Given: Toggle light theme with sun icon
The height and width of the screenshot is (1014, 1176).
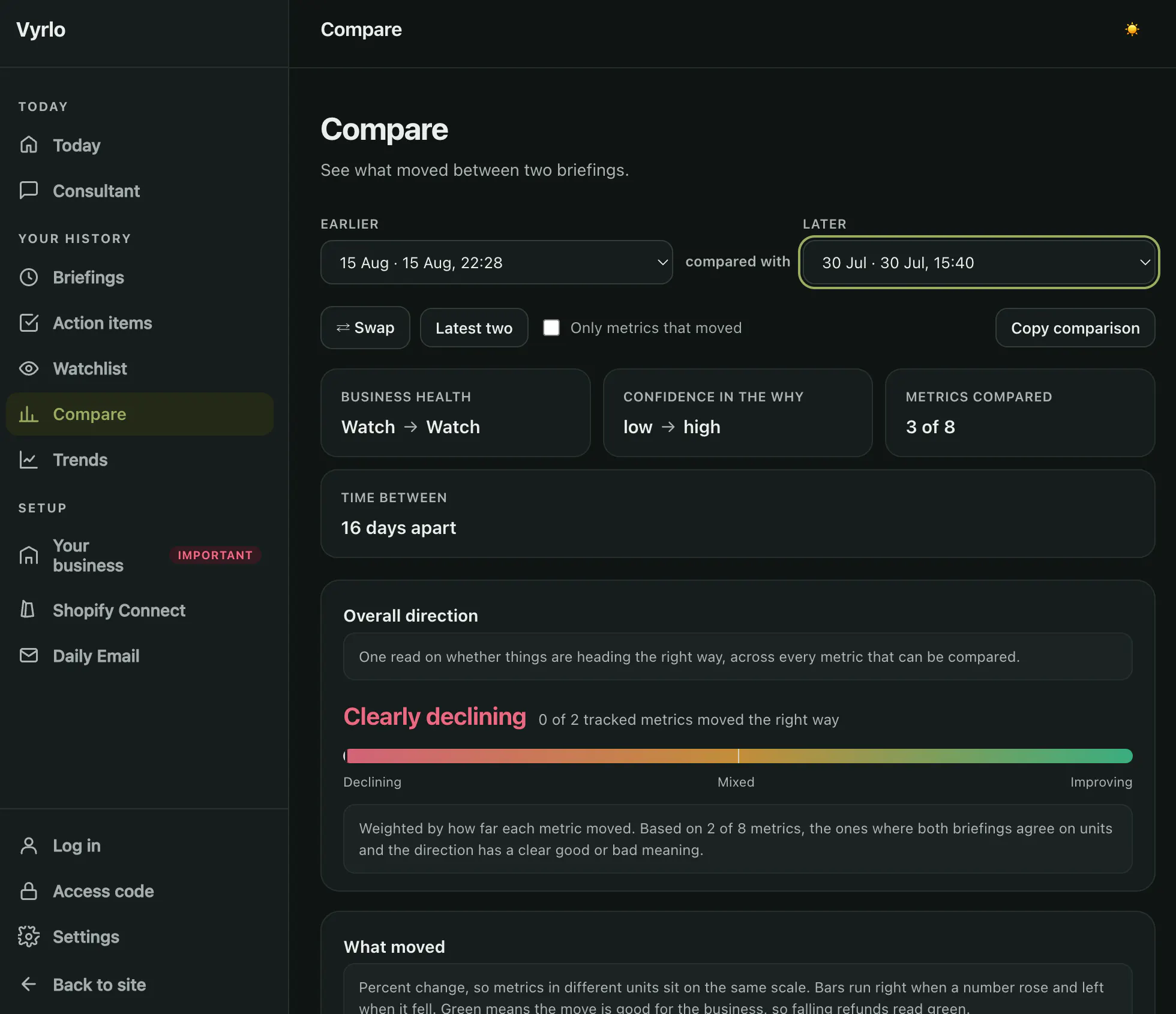Looking at the screenshot, I should click(1132, 29).
